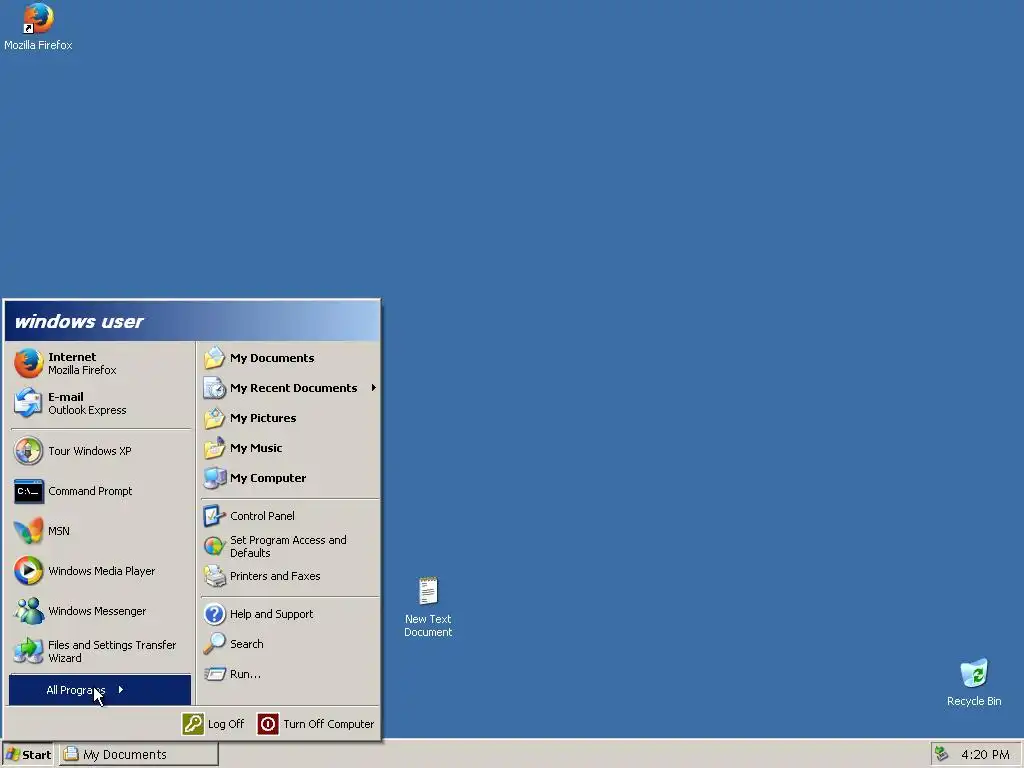Click Tour Windows XP icon
The width and height of the screenshot is (1024, 768).
[29, 451]
